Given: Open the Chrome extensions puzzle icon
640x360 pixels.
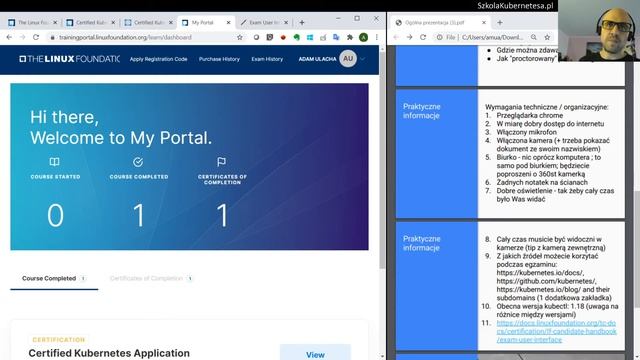Looking at the screenshot, I should tap(350, 37).
